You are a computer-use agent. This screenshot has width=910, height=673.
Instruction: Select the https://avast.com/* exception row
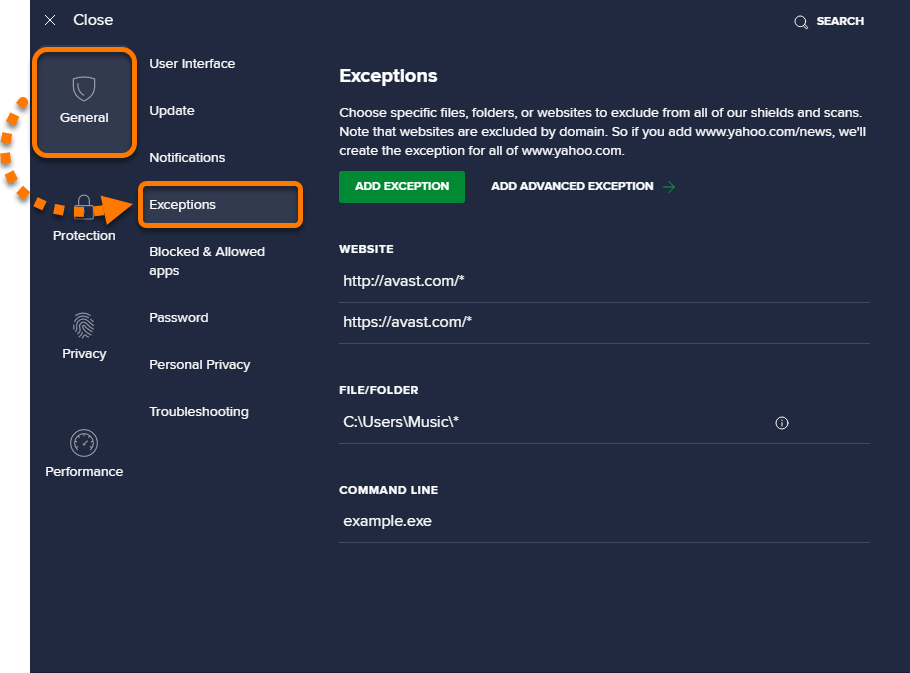[x=604, y=323]
